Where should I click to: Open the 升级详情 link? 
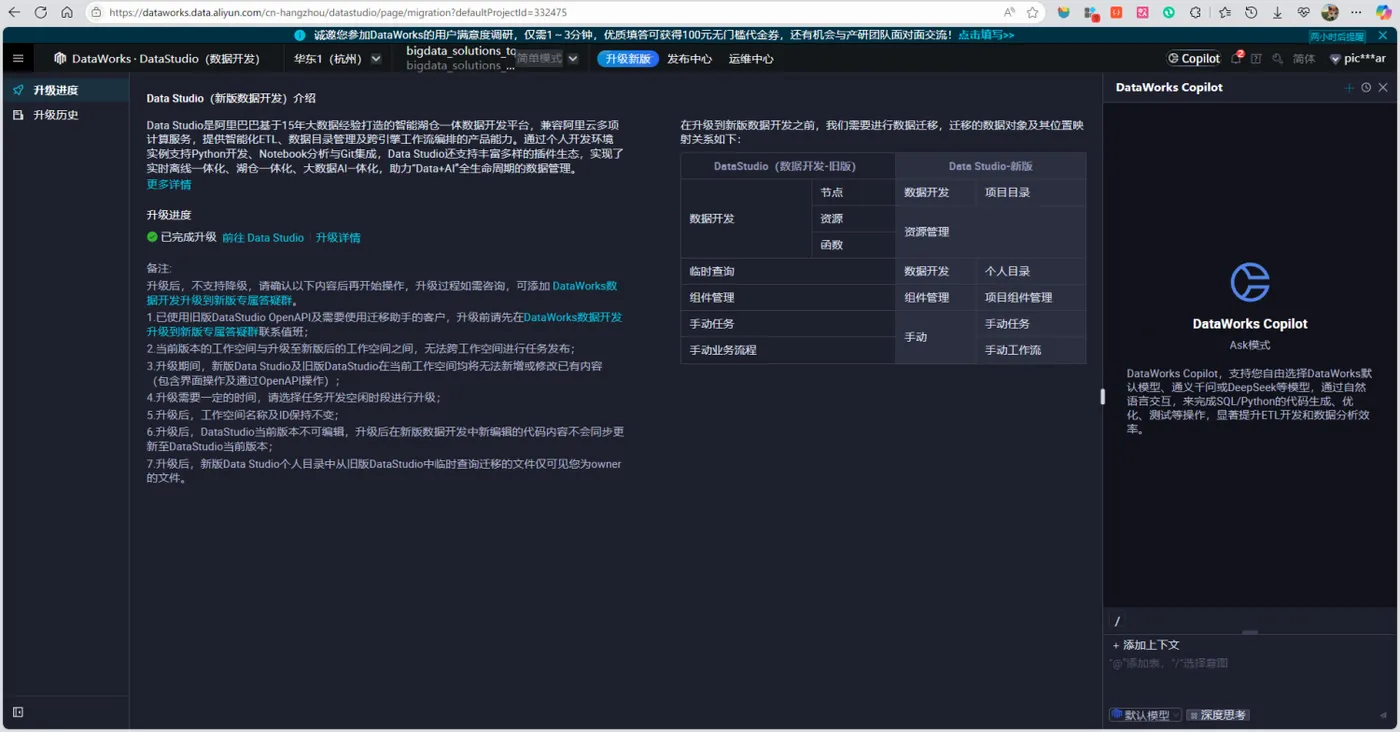[x=338, y=238]
